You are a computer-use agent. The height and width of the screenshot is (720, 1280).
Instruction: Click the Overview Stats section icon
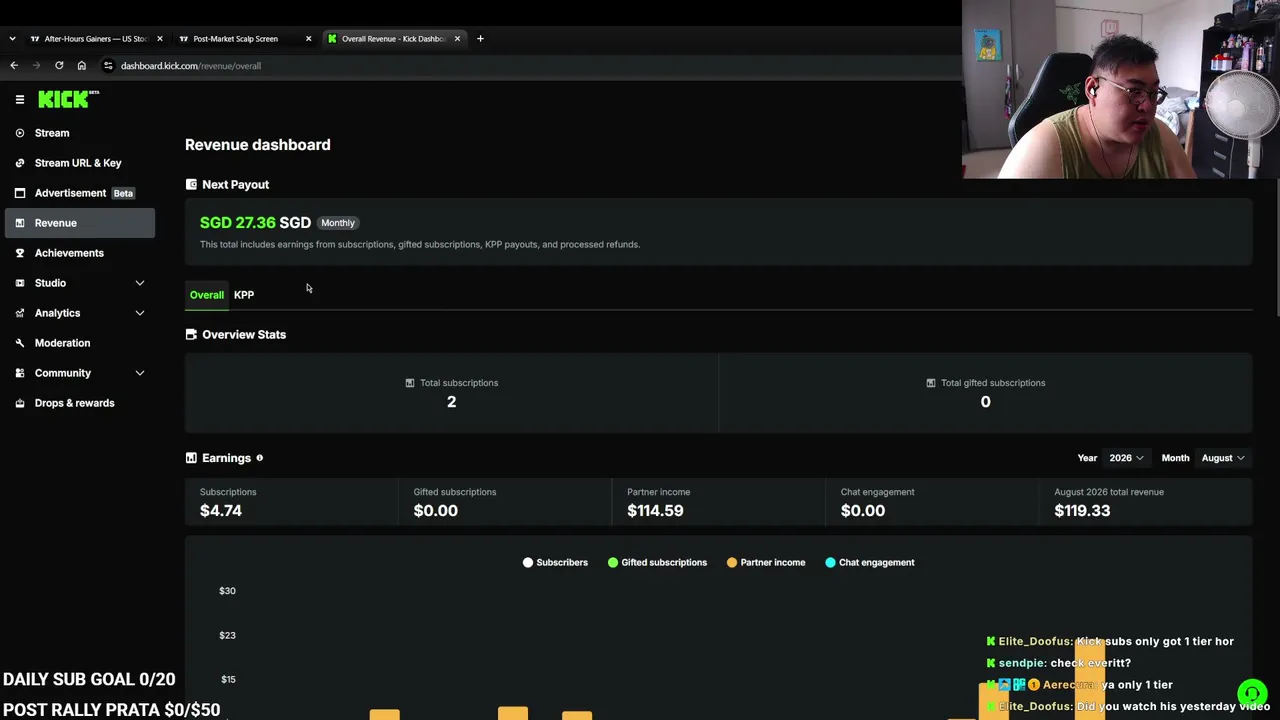(191, 335)
